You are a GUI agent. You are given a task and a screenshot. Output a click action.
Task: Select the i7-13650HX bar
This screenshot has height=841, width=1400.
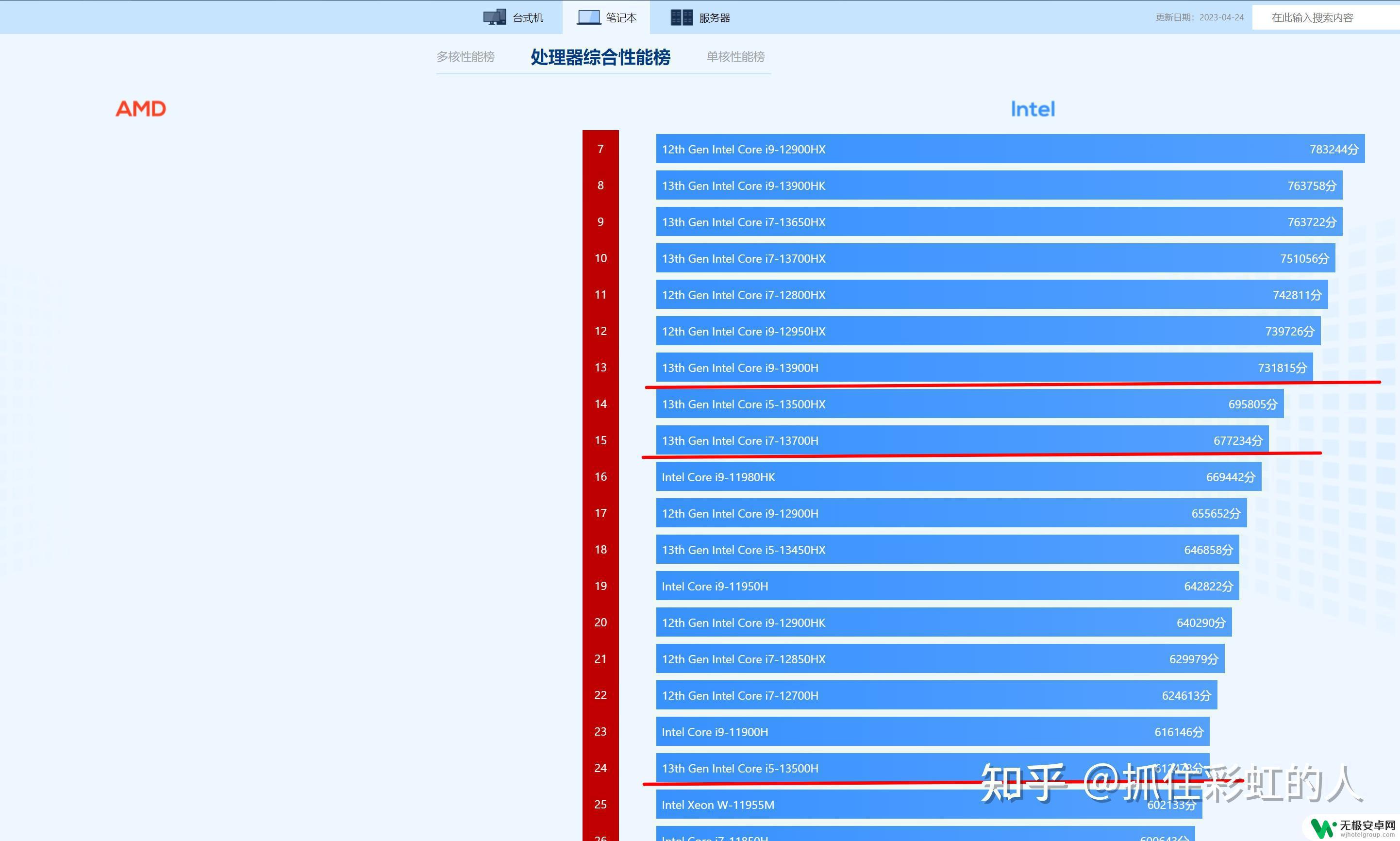[999, 221]
